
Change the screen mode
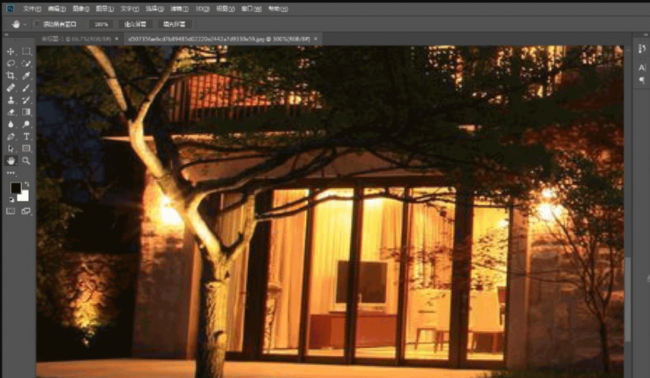[26, 211]
